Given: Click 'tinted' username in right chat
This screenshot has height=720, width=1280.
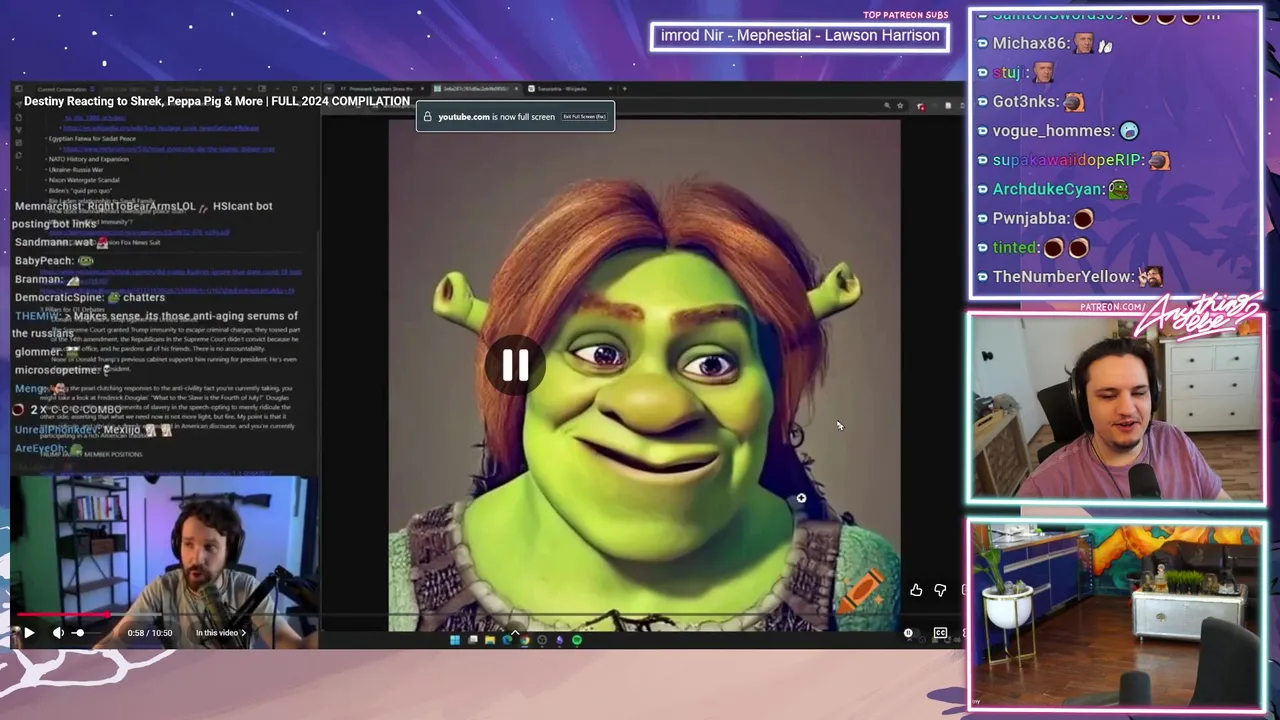Looking at the screenshot, I should click(x=1014, y=247).
